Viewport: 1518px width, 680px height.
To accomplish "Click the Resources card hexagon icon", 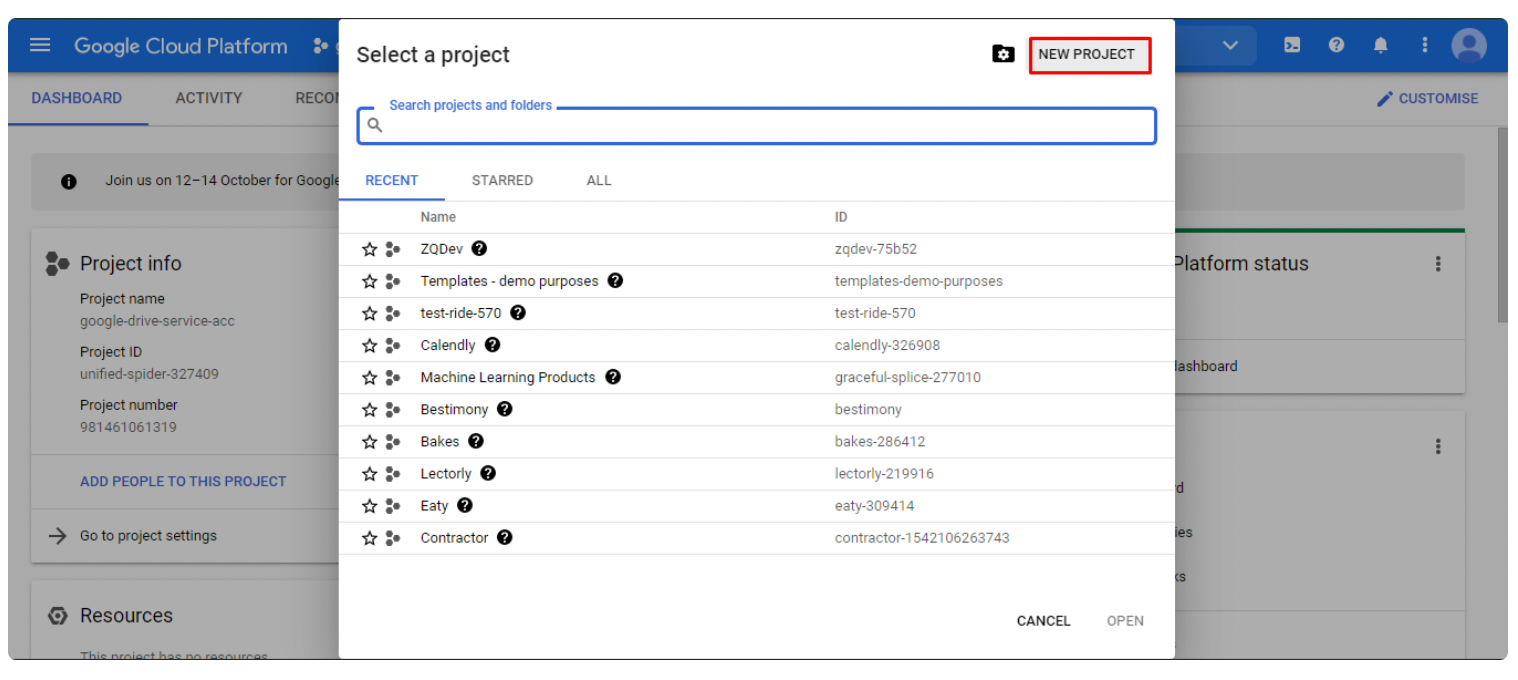I will [58, 616].
